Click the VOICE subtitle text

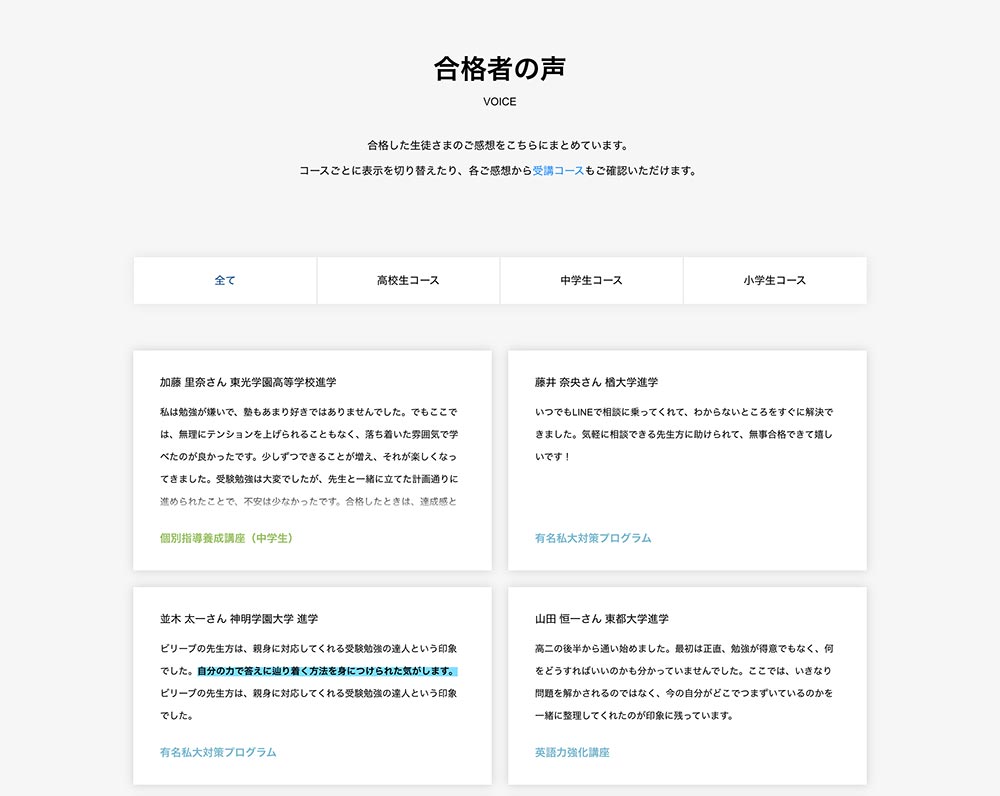500,102
